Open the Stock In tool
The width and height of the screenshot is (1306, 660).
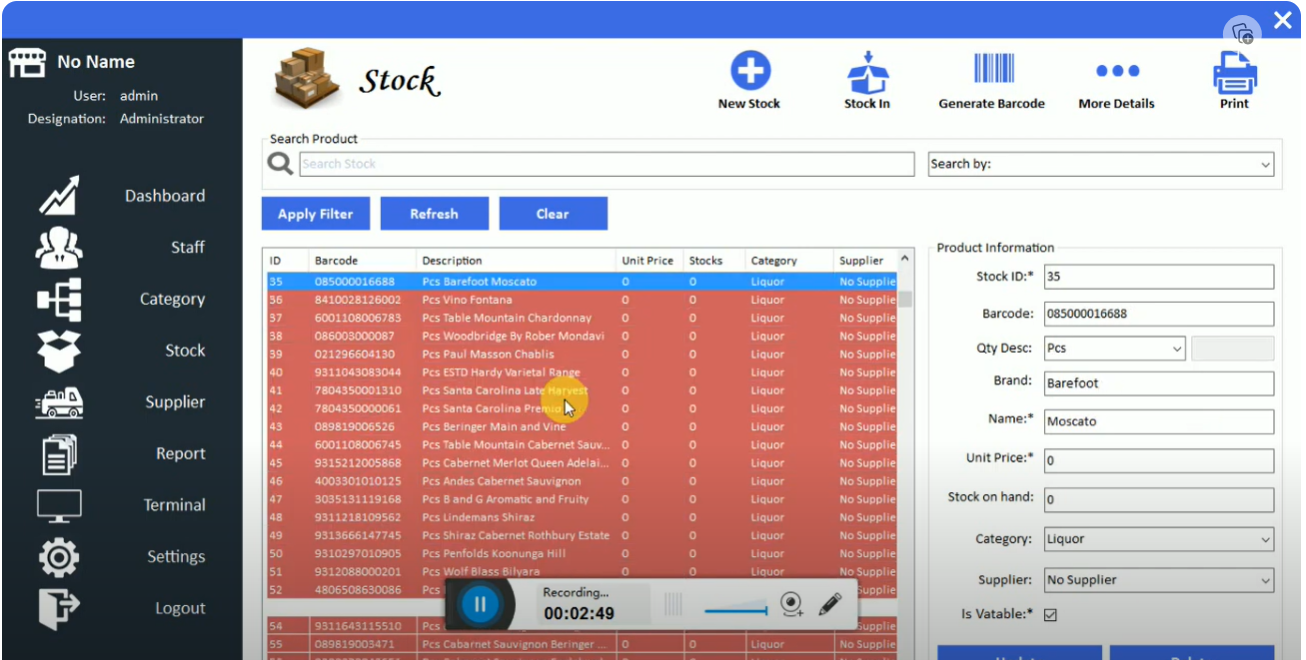tap(866, 78)
